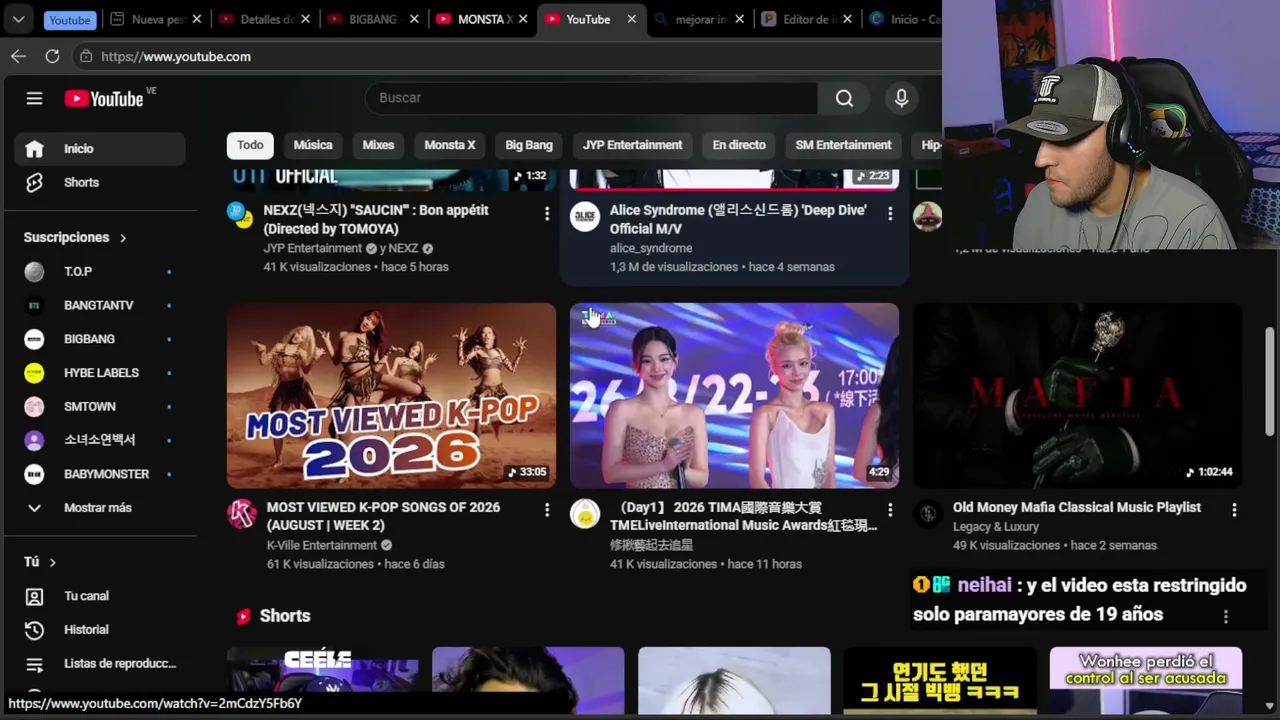Screen dimensions: 1280x720
Task: Select the Música filter chip
Action: [x=313, y=145]
